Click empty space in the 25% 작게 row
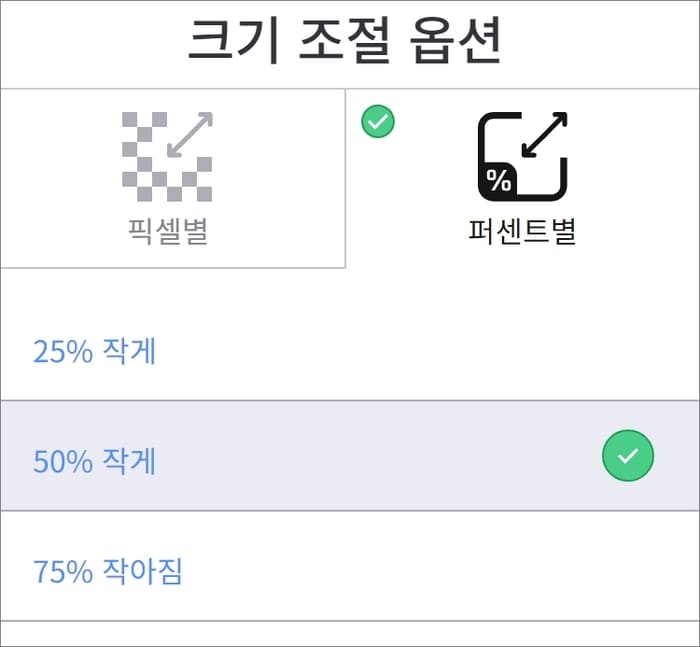 click(402, 351)
